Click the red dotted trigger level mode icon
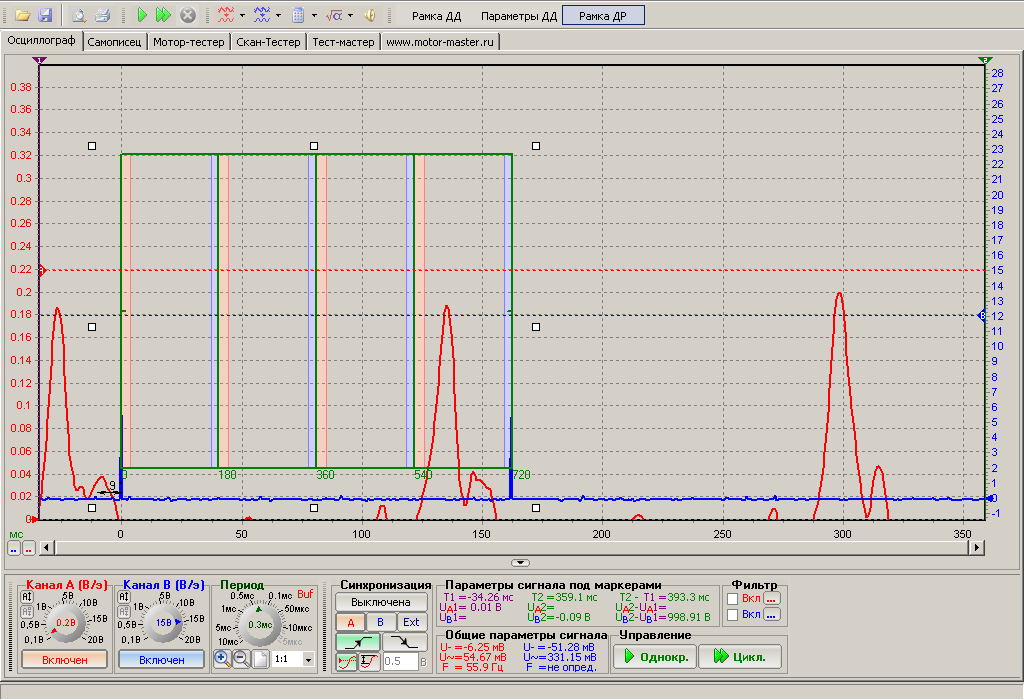The width and height of the screenshot is (1024, 700). coord(347,661)
